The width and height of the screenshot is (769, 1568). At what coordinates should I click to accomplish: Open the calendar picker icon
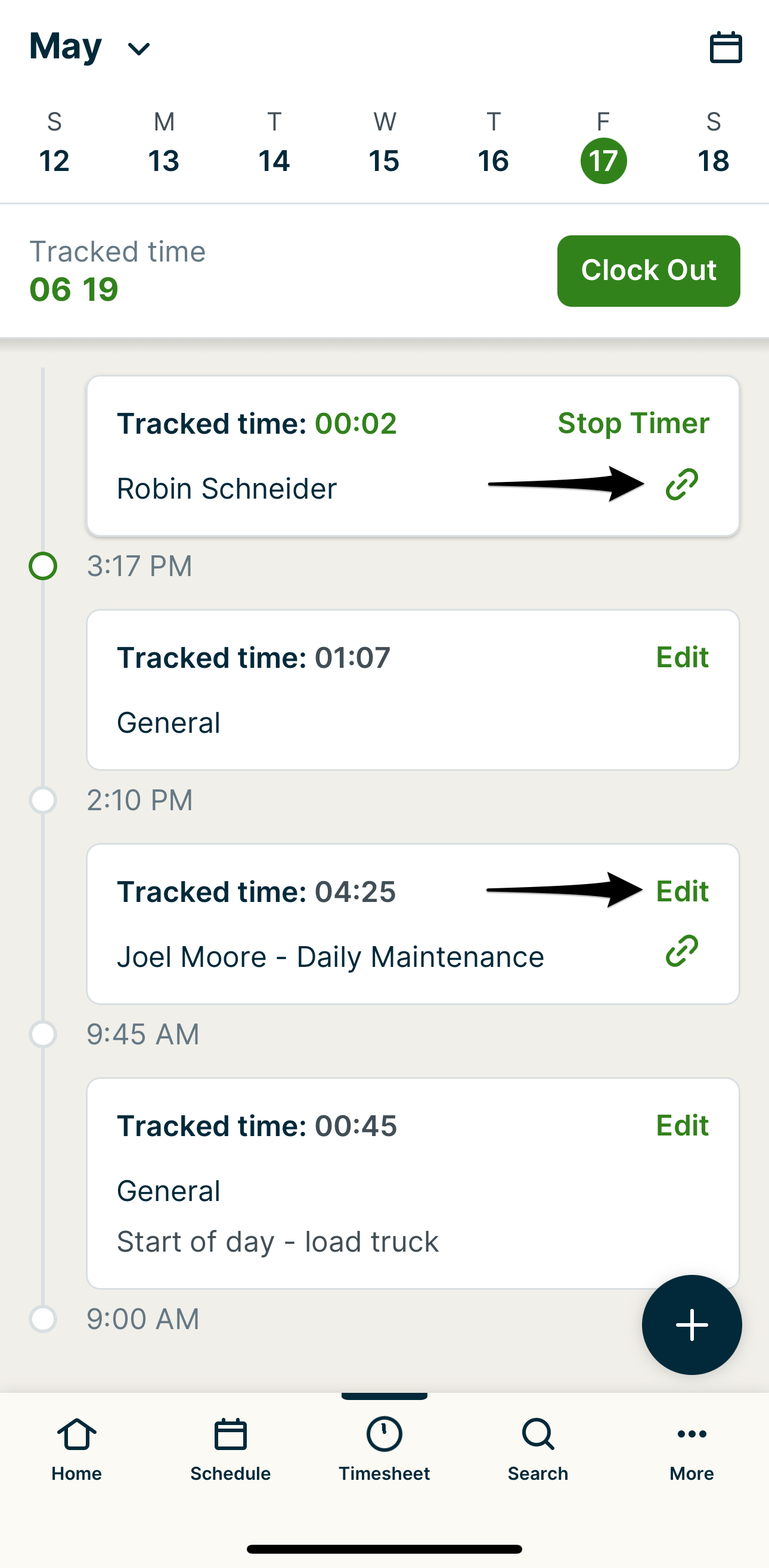tap(725, 48)
